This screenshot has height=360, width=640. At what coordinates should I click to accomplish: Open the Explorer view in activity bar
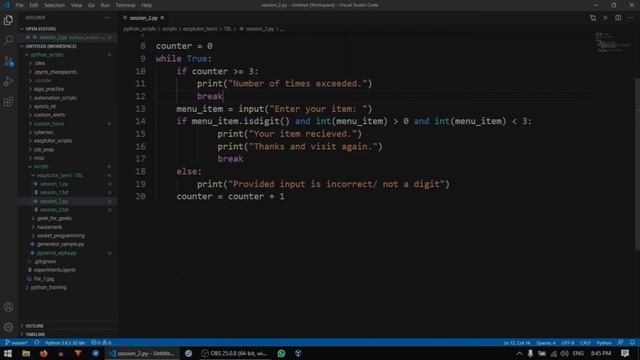[x=8, y=20]
